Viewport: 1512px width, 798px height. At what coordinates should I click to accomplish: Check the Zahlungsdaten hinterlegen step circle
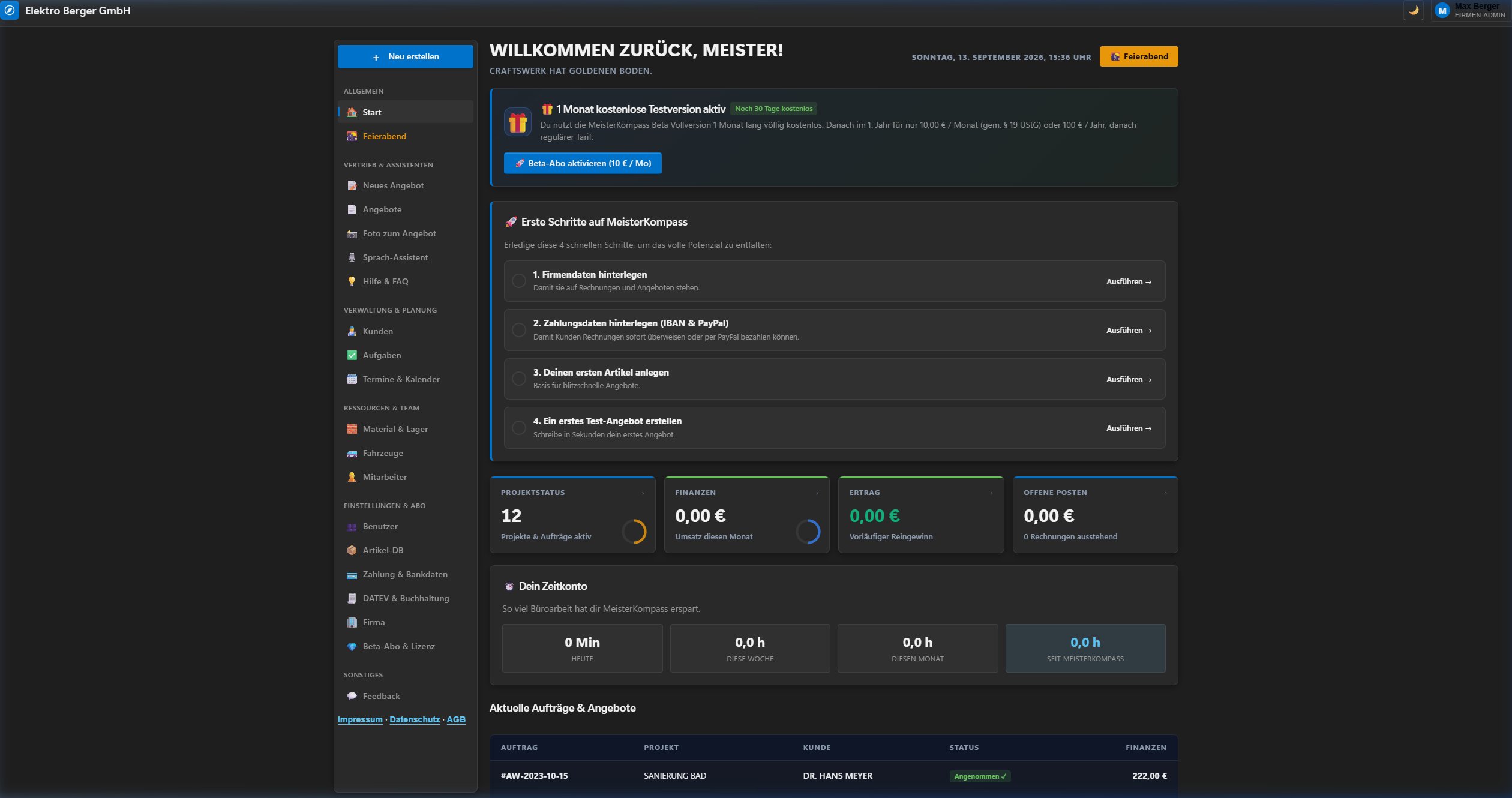(x=519, y=330)
